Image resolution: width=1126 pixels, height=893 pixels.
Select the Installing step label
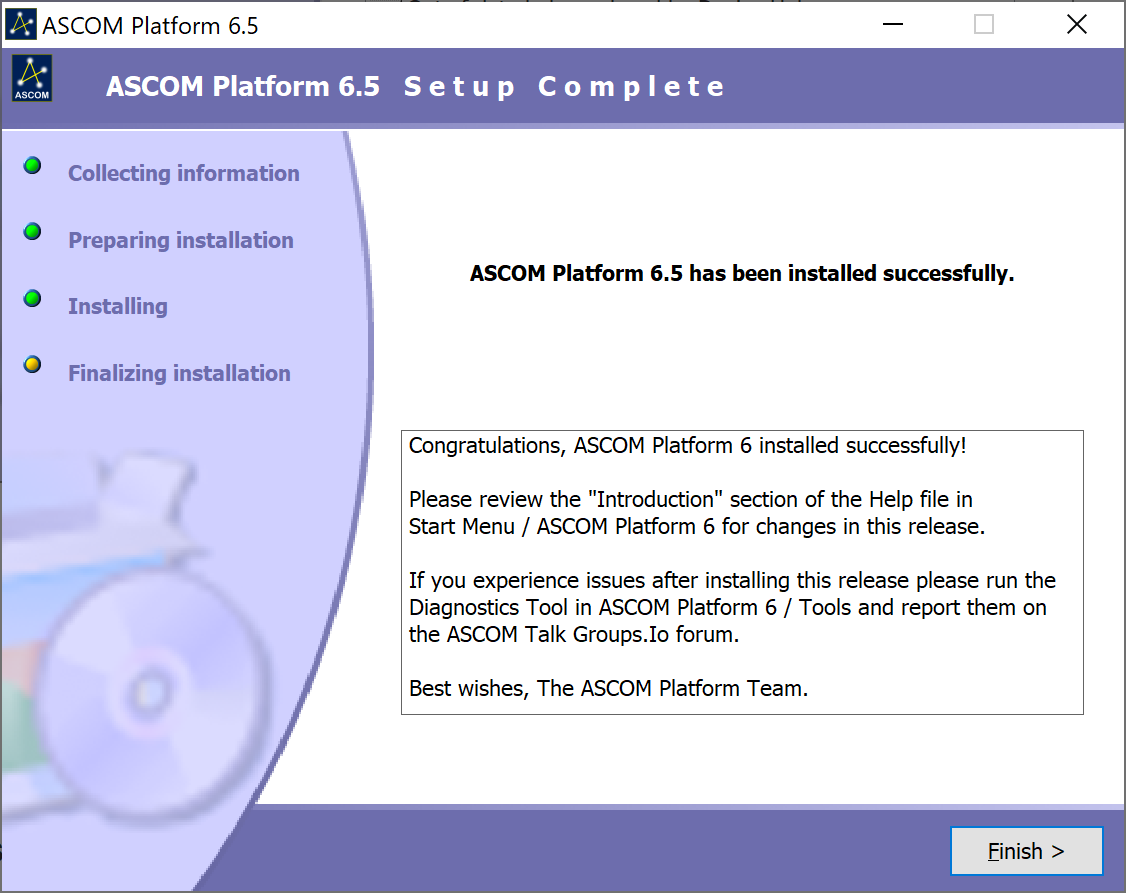pos(118,307)
